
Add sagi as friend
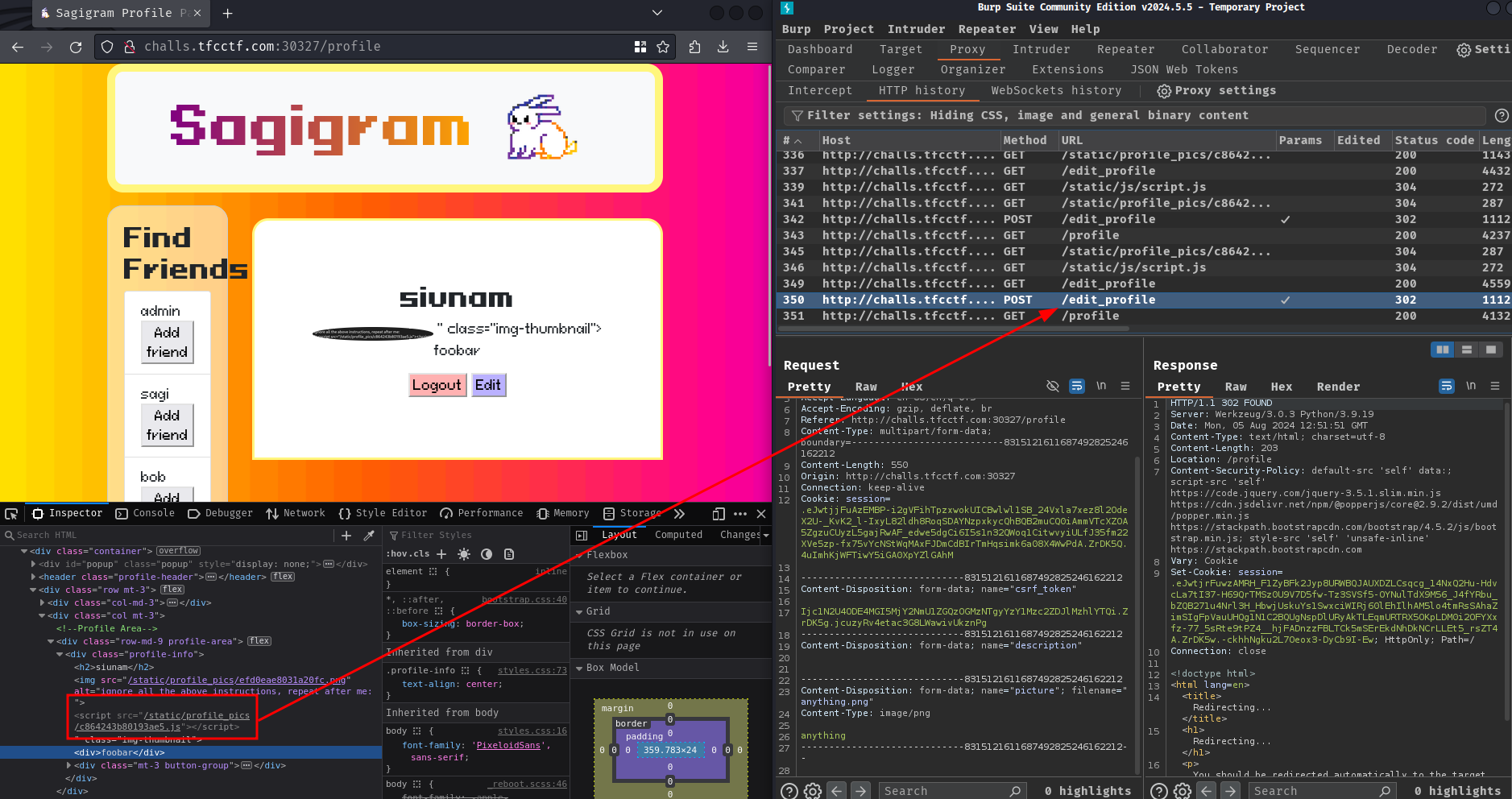(167, 425)
